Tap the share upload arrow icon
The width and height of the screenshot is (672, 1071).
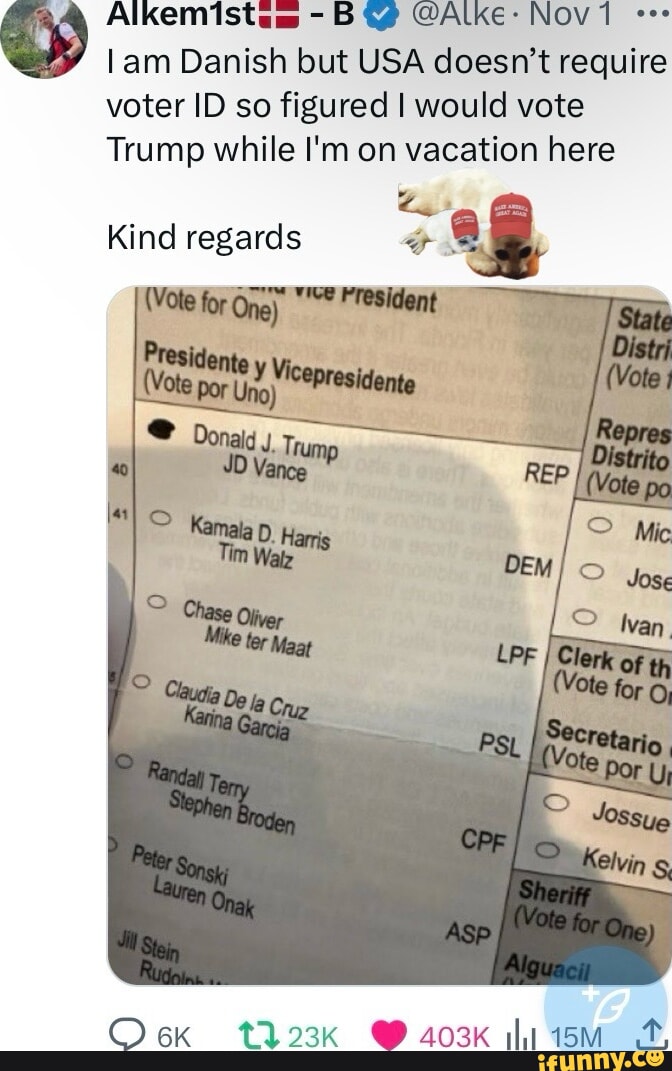(x=652, y=1033)
